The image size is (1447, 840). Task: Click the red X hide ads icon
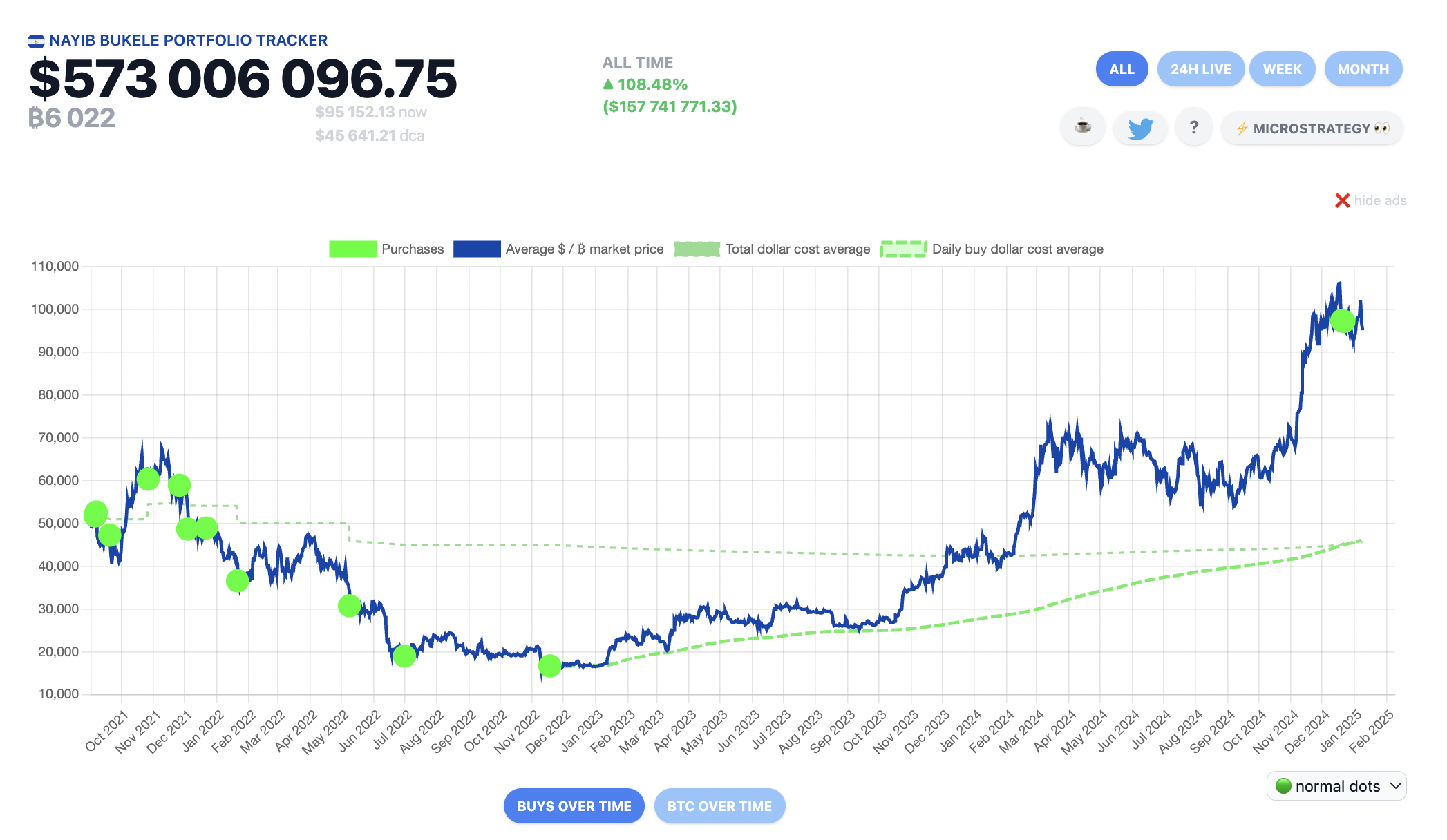pyautogui.click(x=1342, y=200)
